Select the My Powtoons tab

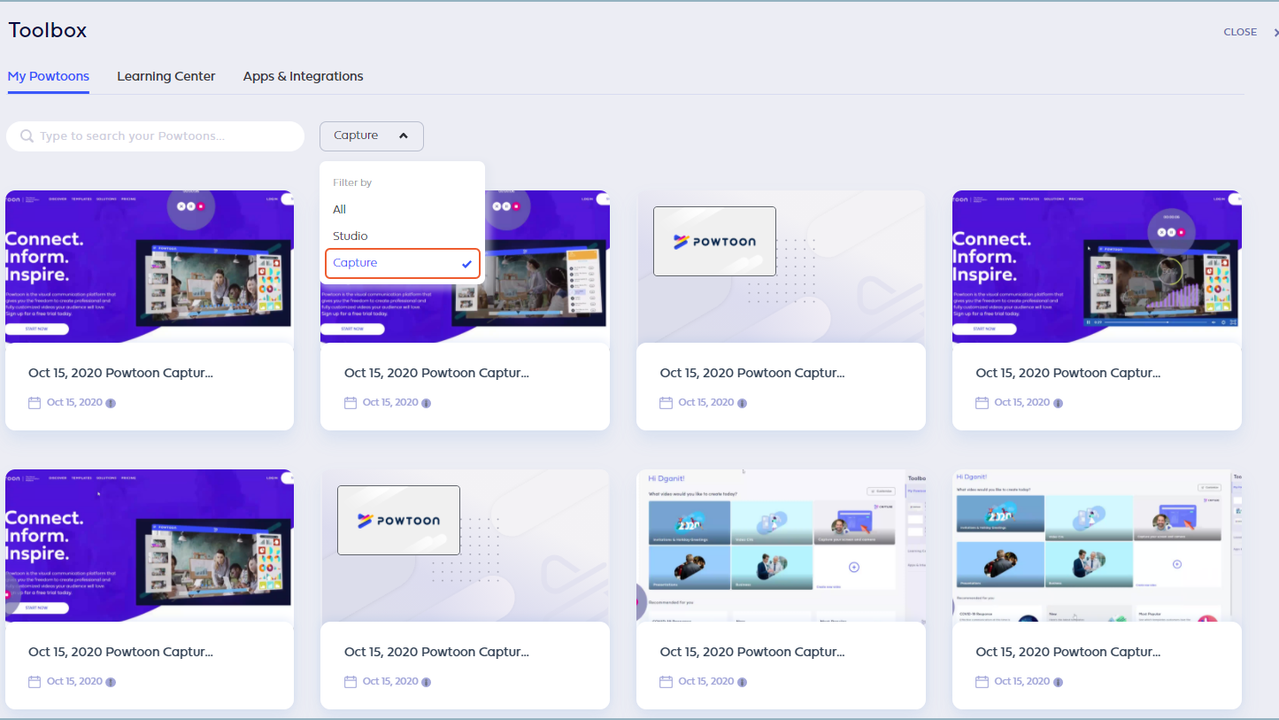click(x=48, y=76)
